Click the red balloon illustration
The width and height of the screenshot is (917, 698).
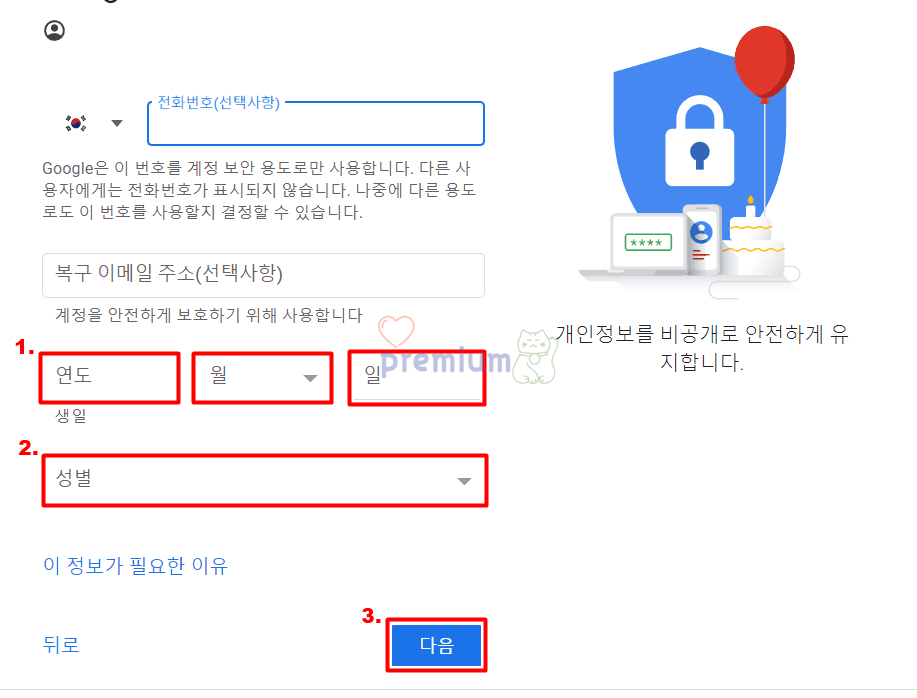(764, 62)
